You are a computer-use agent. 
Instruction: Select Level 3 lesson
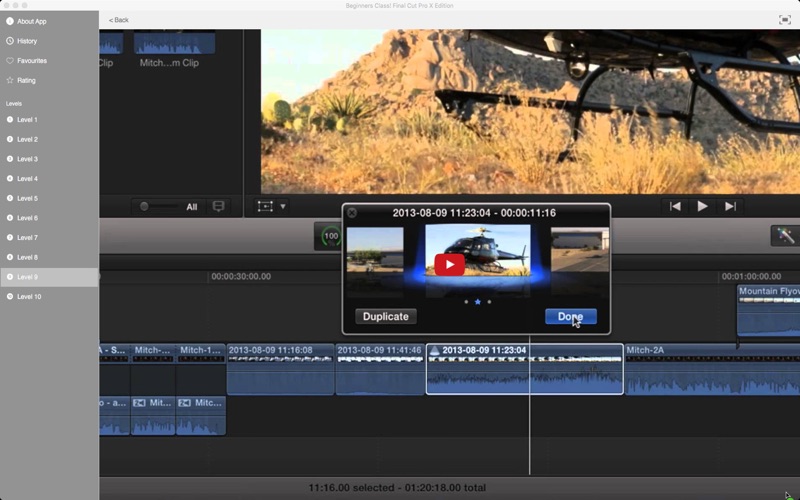49,159
